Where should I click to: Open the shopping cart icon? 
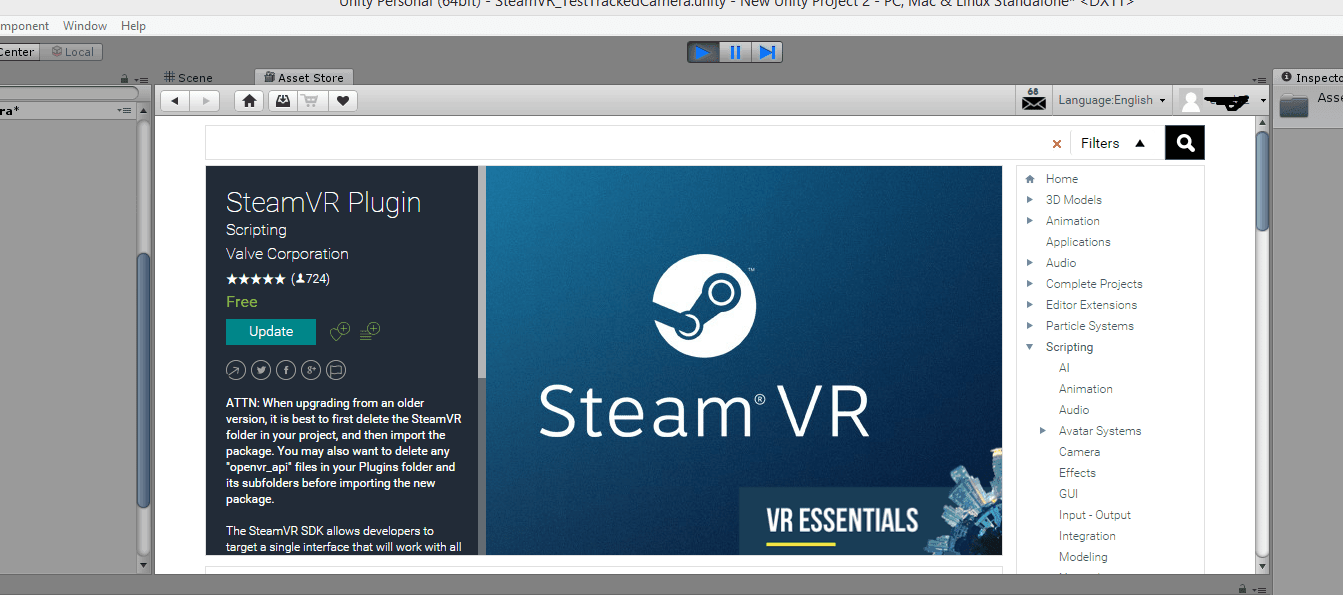point(311,100)
